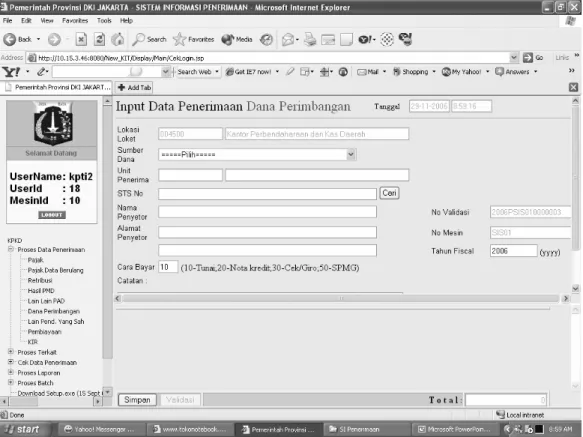
Task: Open the View menu
Action: 47,20
